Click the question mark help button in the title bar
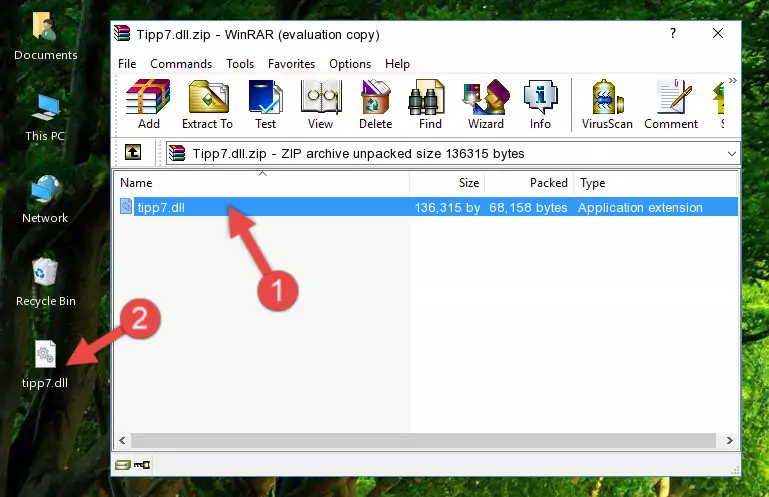This screenshot has width=769, height=497. point(673,33)
